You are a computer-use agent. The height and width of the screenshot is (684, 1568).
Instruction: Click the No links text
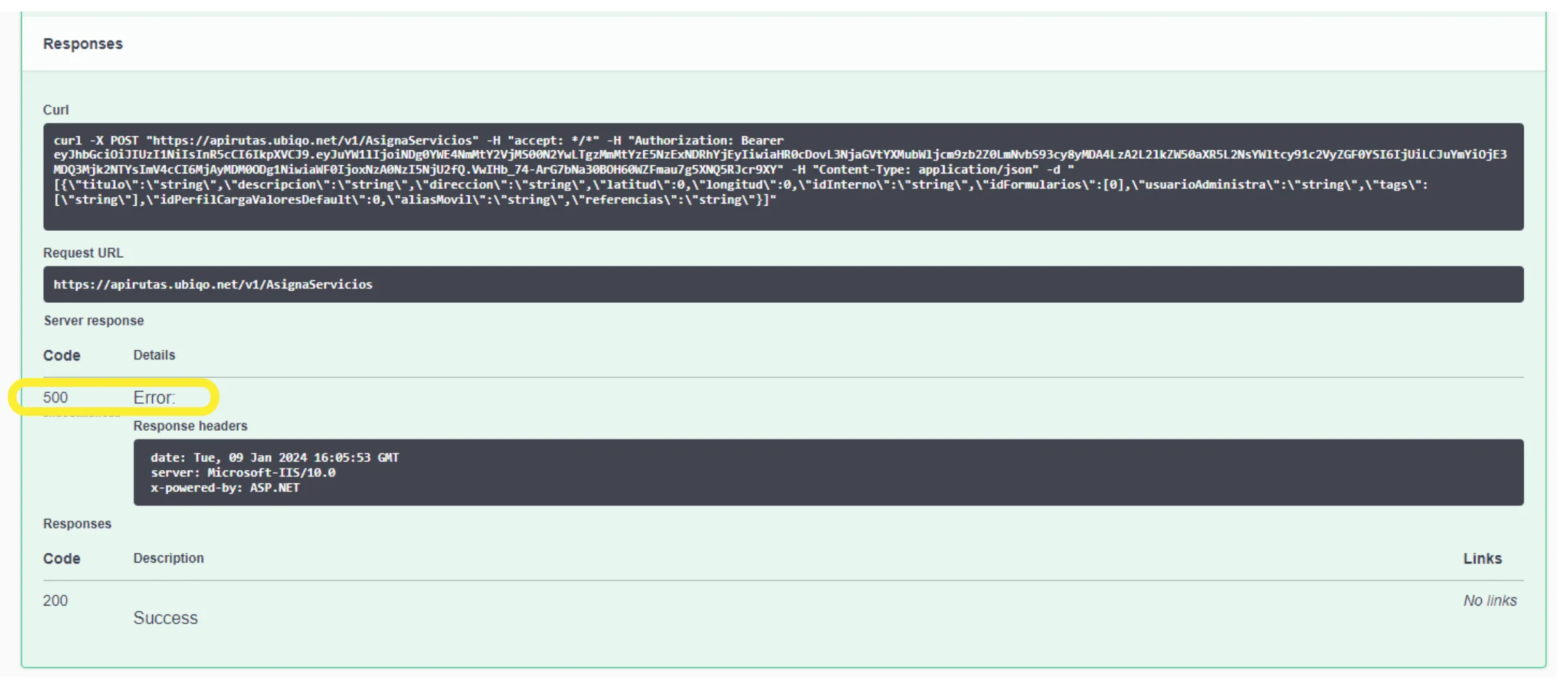(1490, 600)
